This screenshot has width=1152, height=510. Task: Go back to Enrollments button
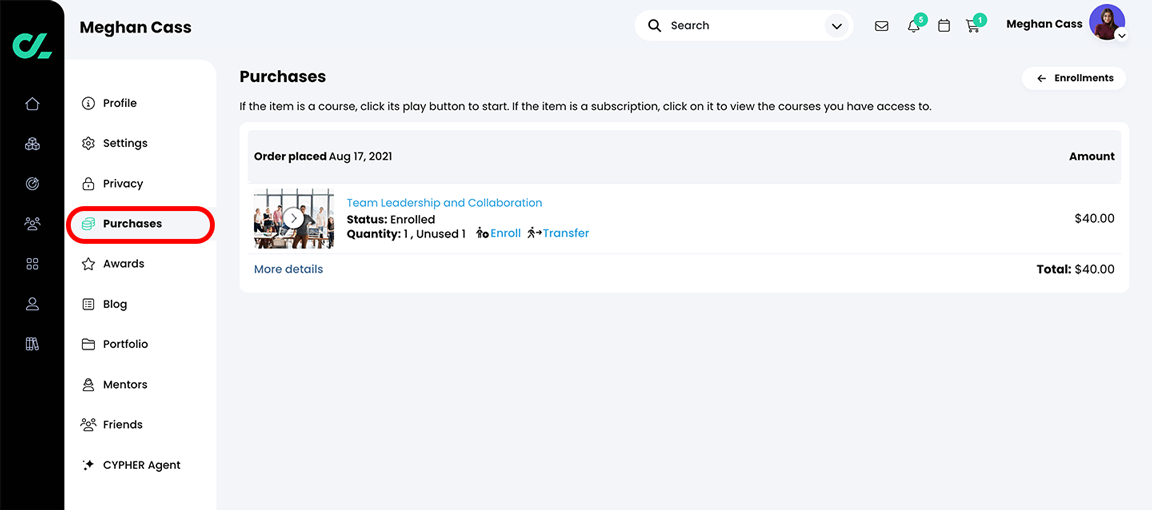(1073, 78)
